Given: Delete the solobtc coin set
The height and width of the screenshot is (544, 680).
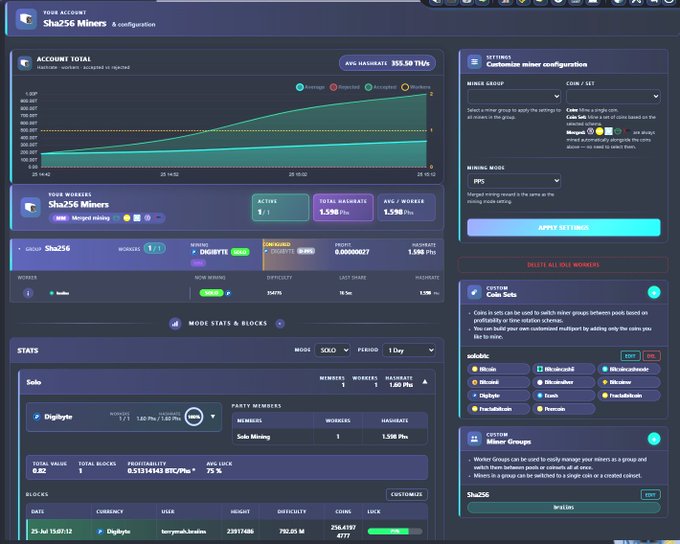Looking at the screenshot, I should click(x=651, y=356).
